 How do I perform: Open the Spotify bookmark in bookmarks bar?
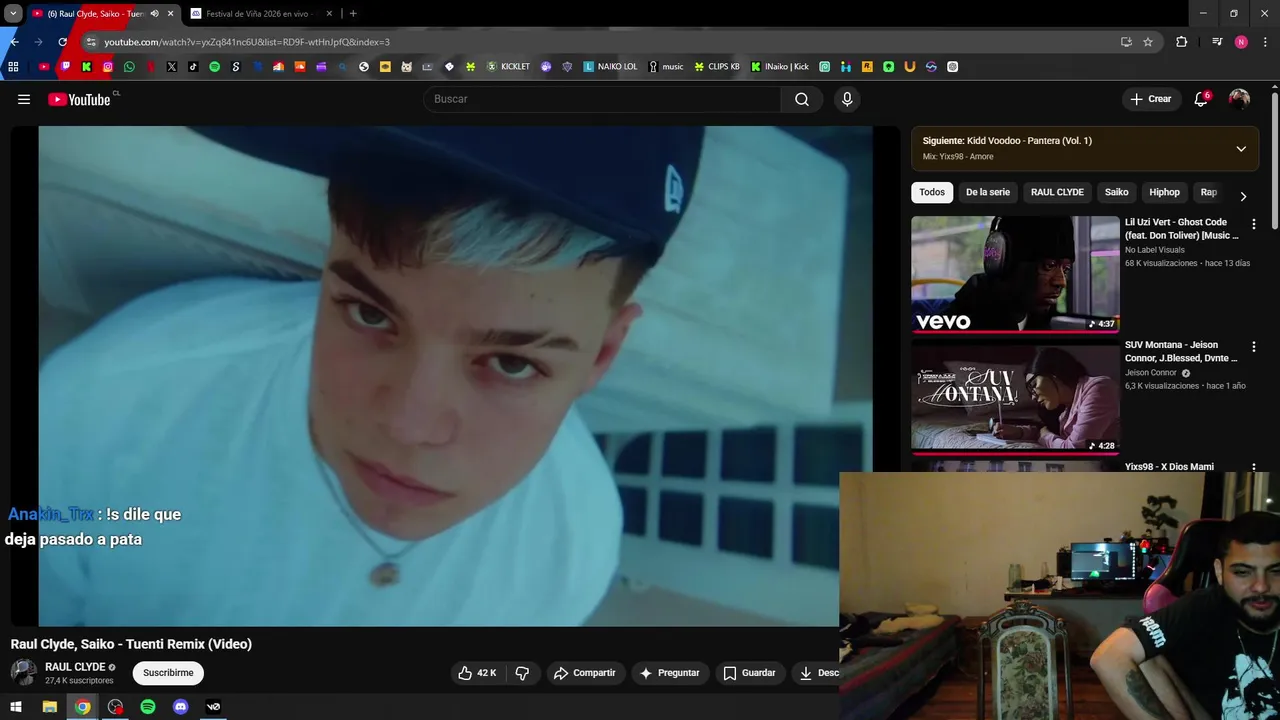(x=214, y=67)
